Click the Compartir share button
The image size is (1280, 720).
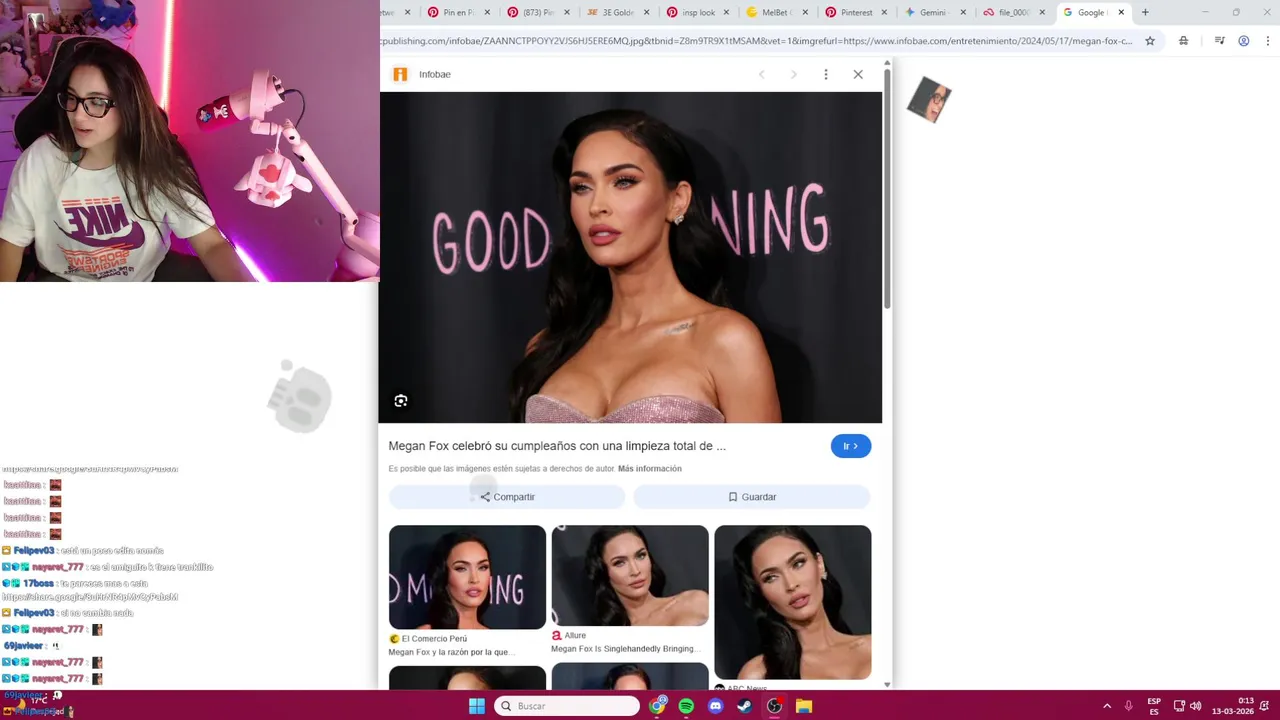pyautogui.click(x=507, y=497)
